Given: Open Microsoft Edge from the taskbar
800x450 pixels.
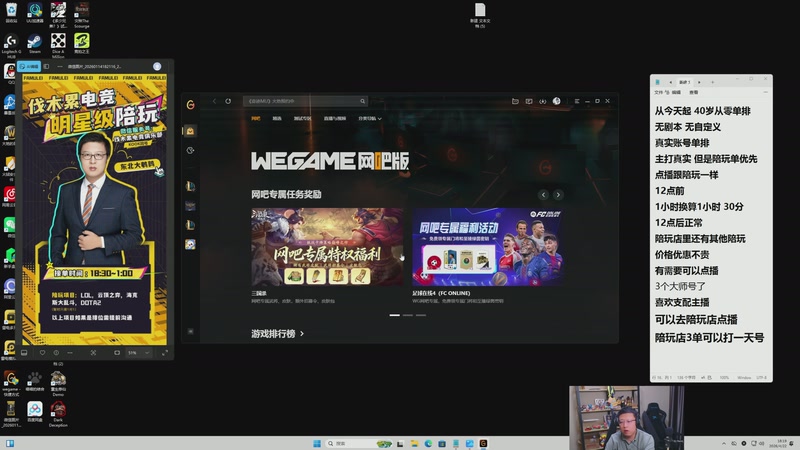Looking at the screenshot, I should (428, 443).
